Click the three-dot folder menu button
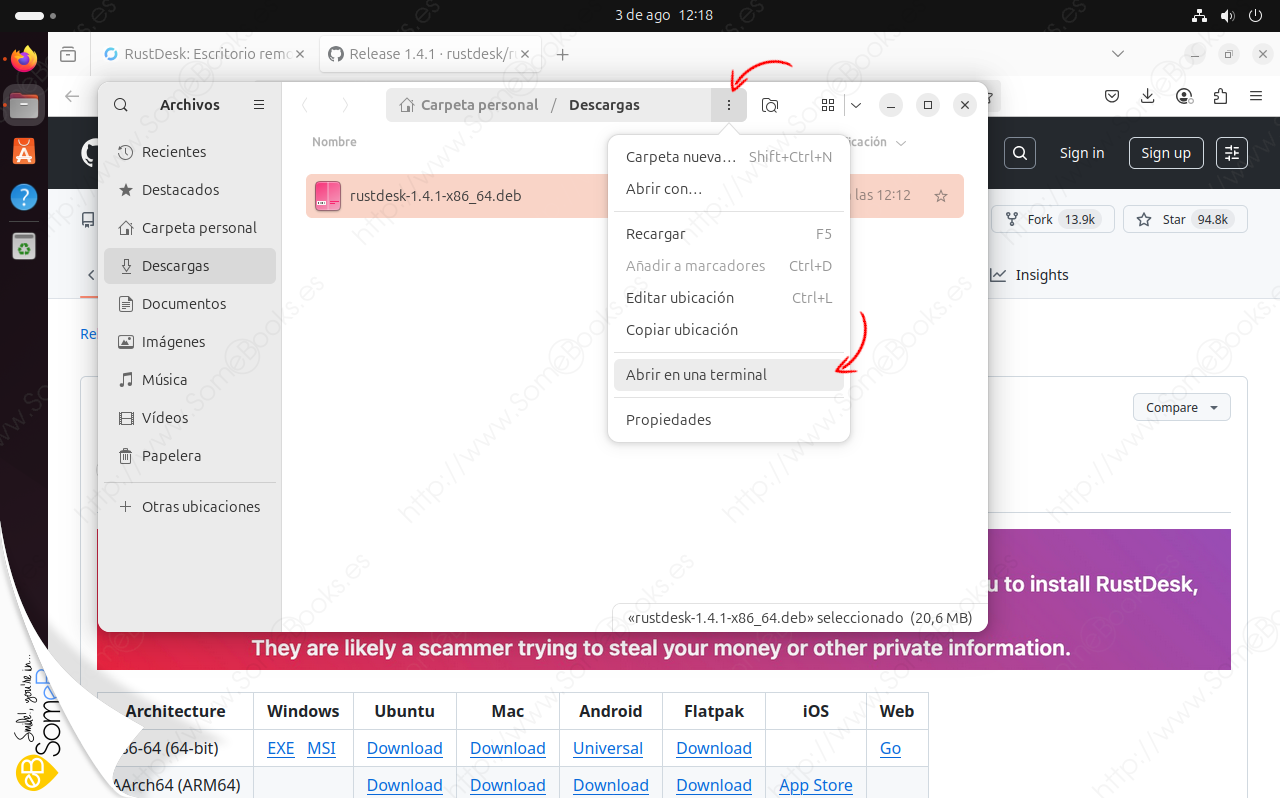Viewport: 1280px width, 798px height. (x=729, y=105)
